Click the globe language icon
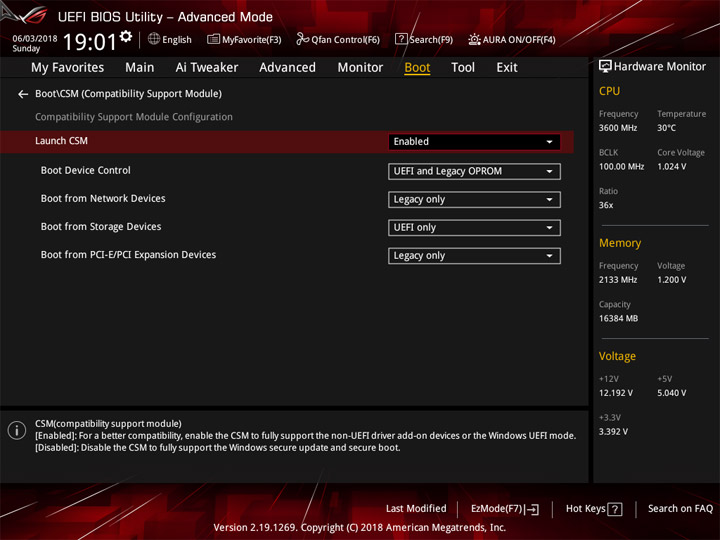Viewport: 720px width, 540px height. point(154,39)
